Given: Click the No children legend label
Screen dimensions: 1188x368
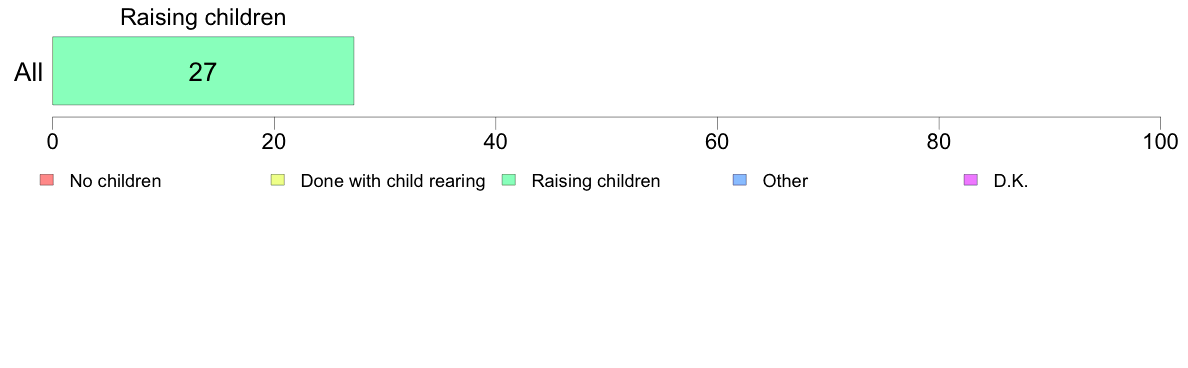Looking at the screenshot, I should [115, 181].
